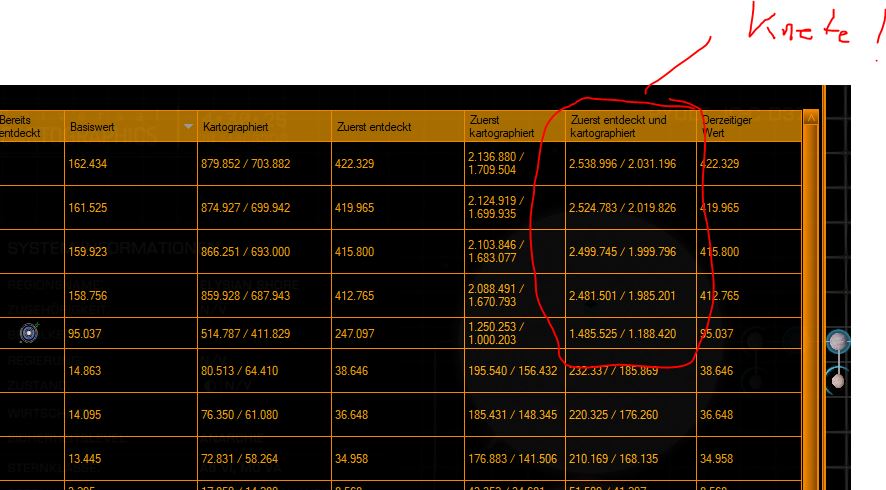Select the Basiswert cell showing 162.434
Viewport: 886px width, 490px height.
point(89,164)
